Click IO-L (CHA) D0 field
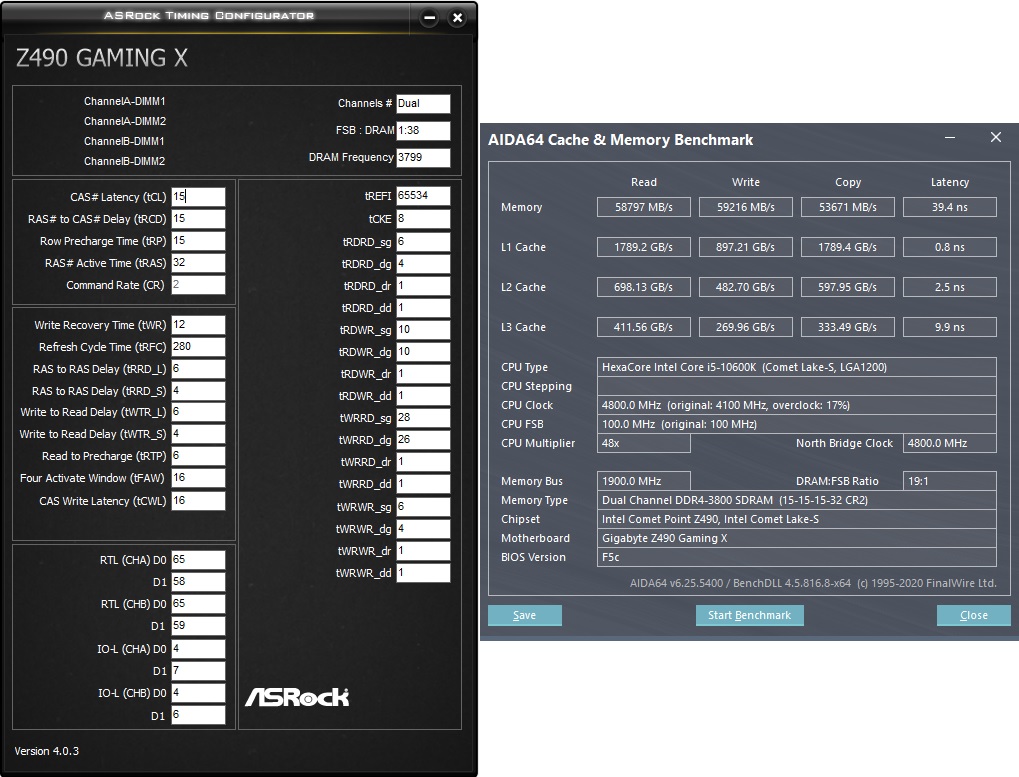1019x777 pixels. [198, 649]
